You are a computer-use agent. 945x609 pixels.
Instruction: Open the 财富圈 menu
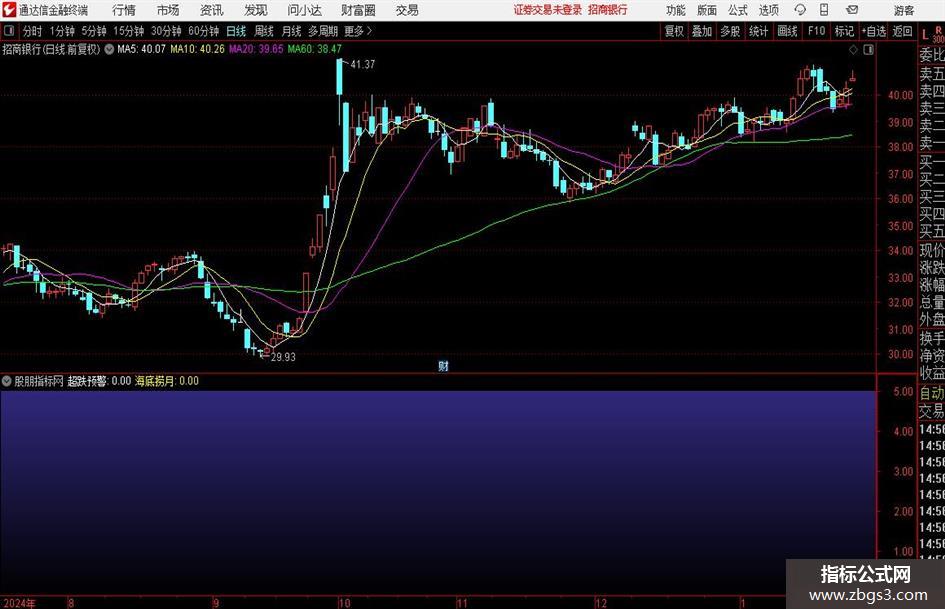pyautogui.click(x=358, y=10)
